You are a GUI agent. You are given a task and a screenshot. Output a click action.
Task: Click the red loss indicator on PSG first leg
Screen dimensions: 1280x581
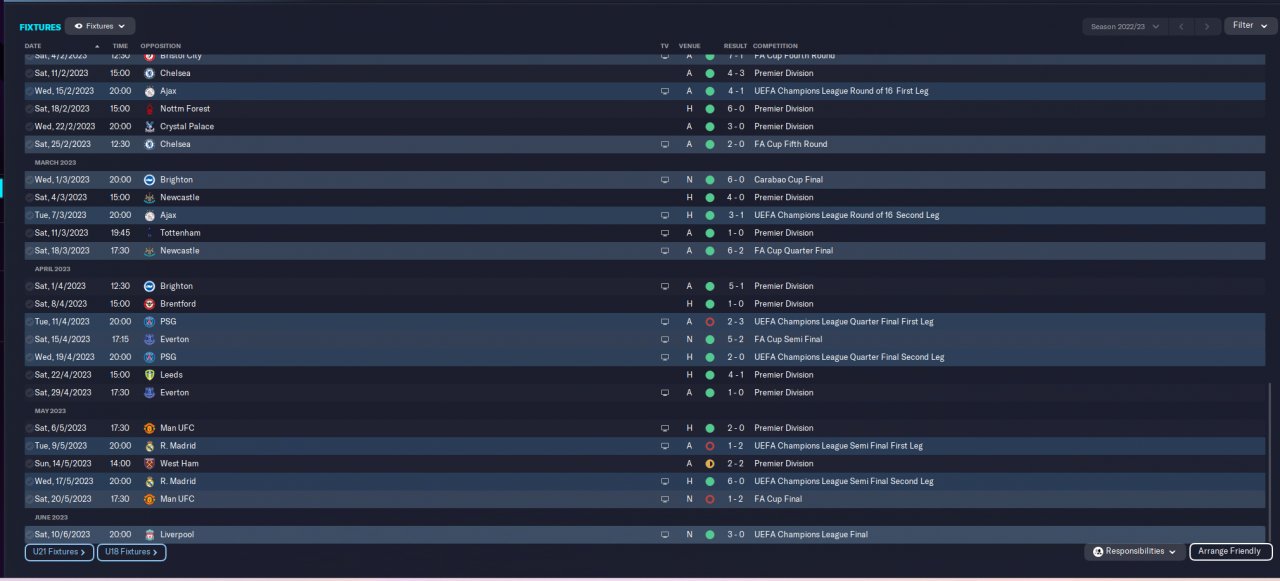coord(710,322)
